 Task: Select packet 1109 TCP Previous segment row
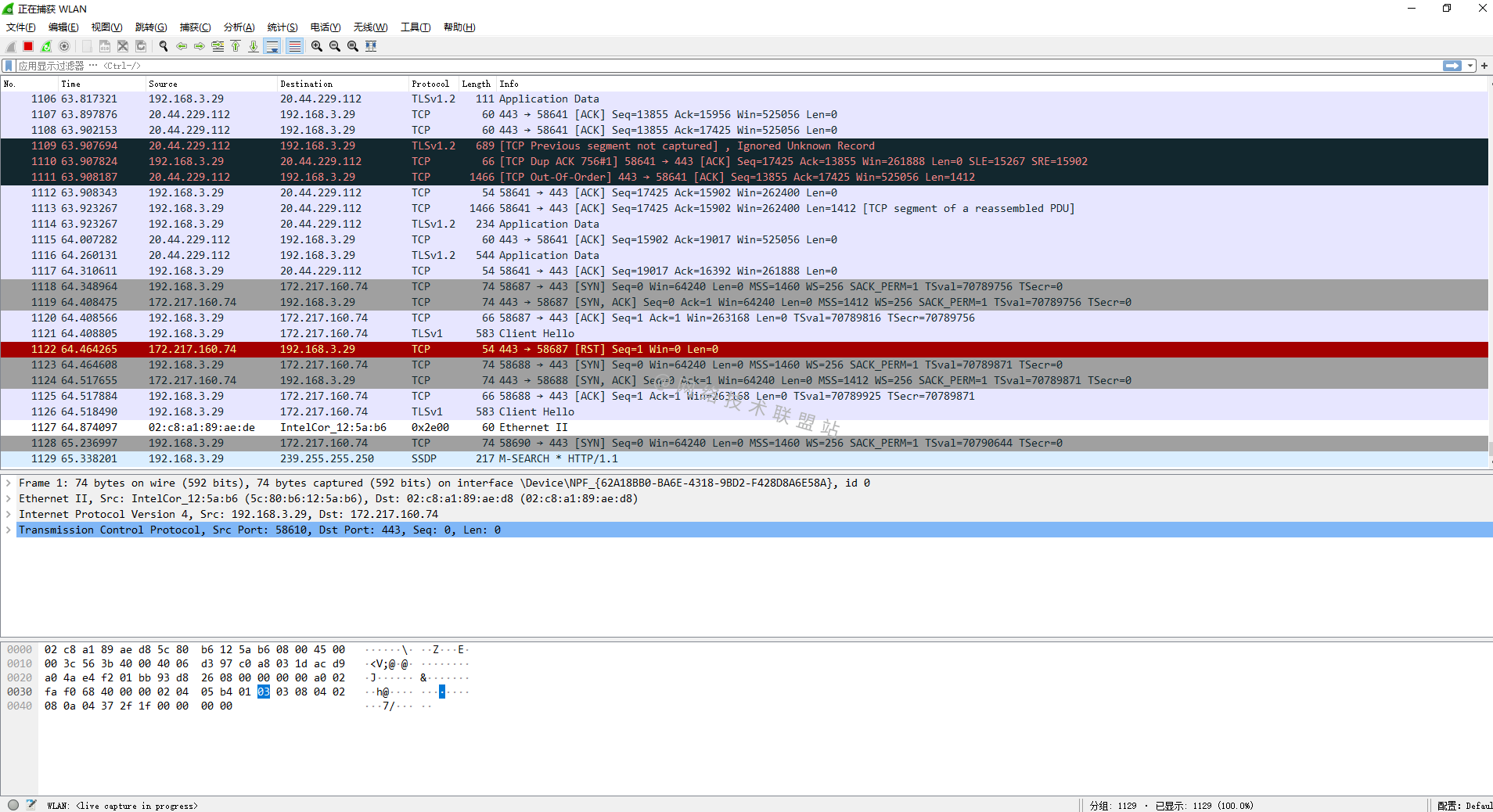[x=743, y=146]
